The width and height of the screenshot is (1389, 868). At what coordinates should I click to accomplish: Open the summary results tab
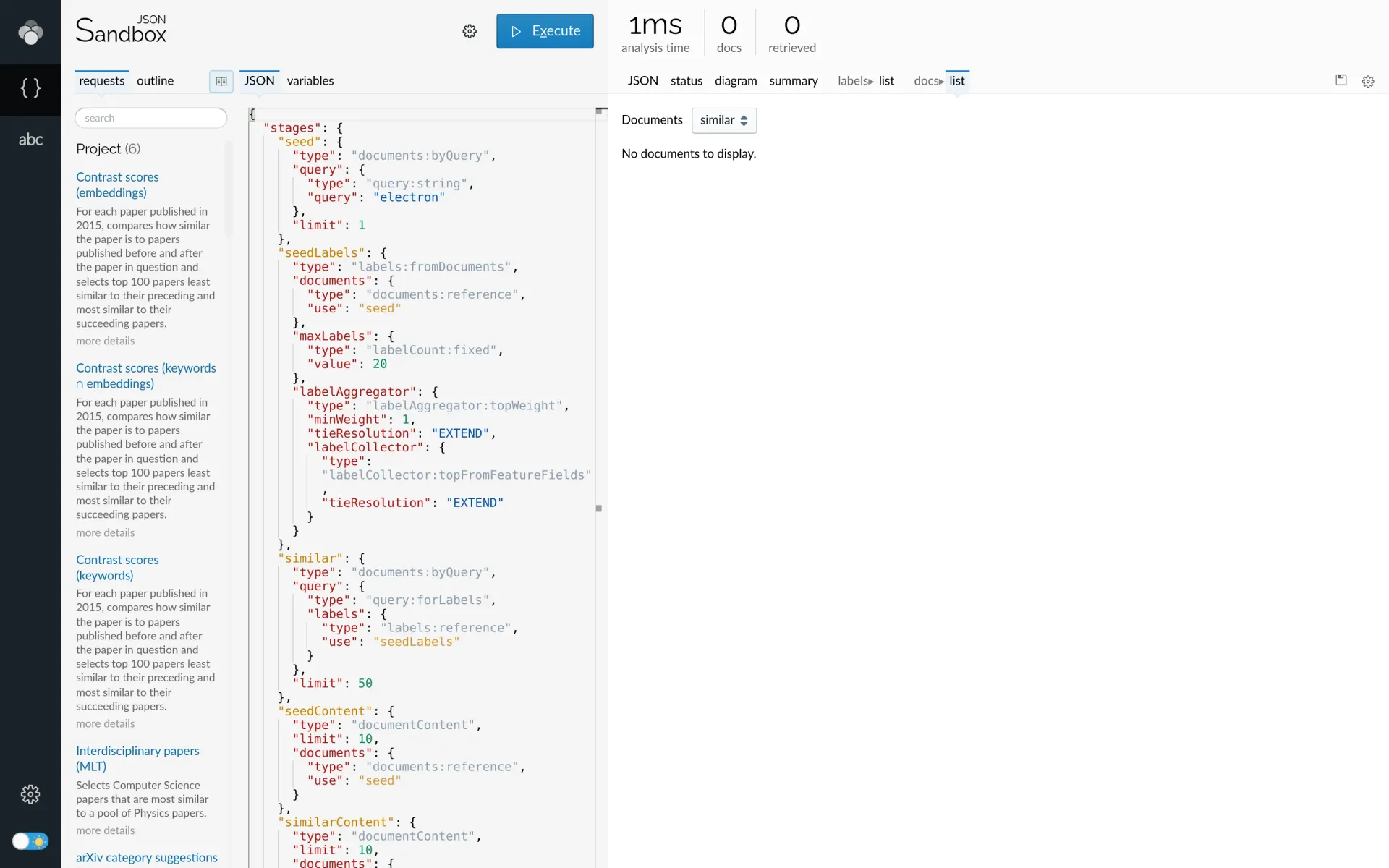(x=794, y=81)
